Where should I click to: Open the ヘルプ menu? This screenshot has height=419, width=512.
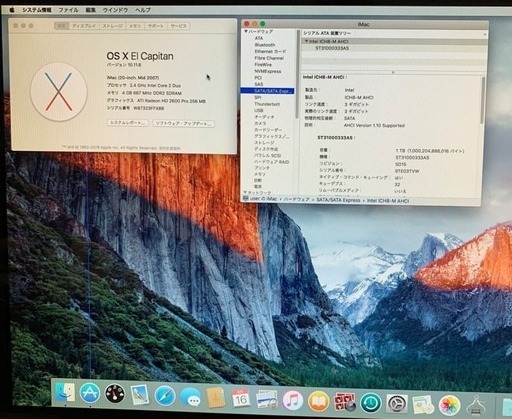point(143,10)
